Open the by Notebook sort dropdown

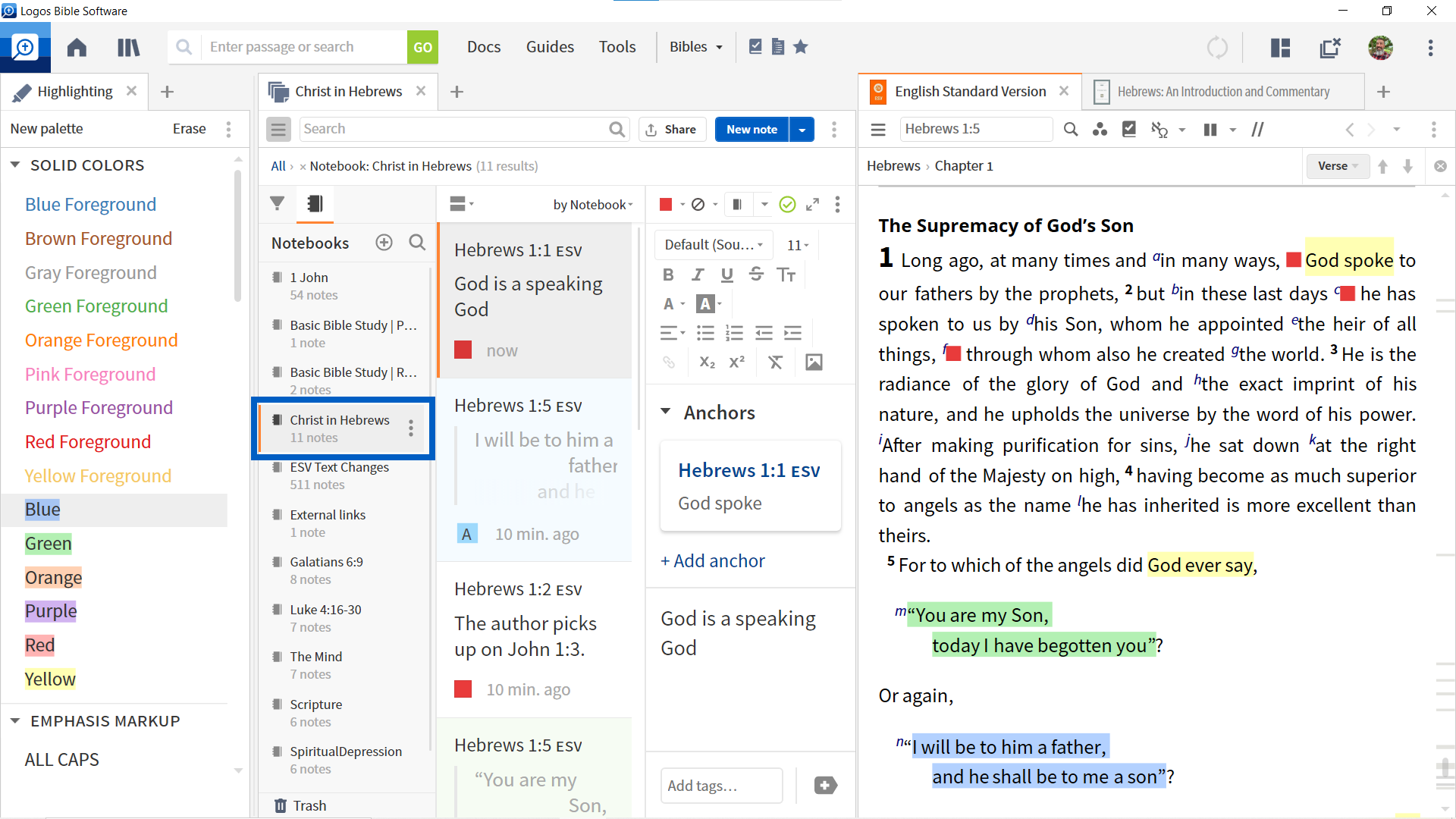pyautogui.click(x=592, y=204)
